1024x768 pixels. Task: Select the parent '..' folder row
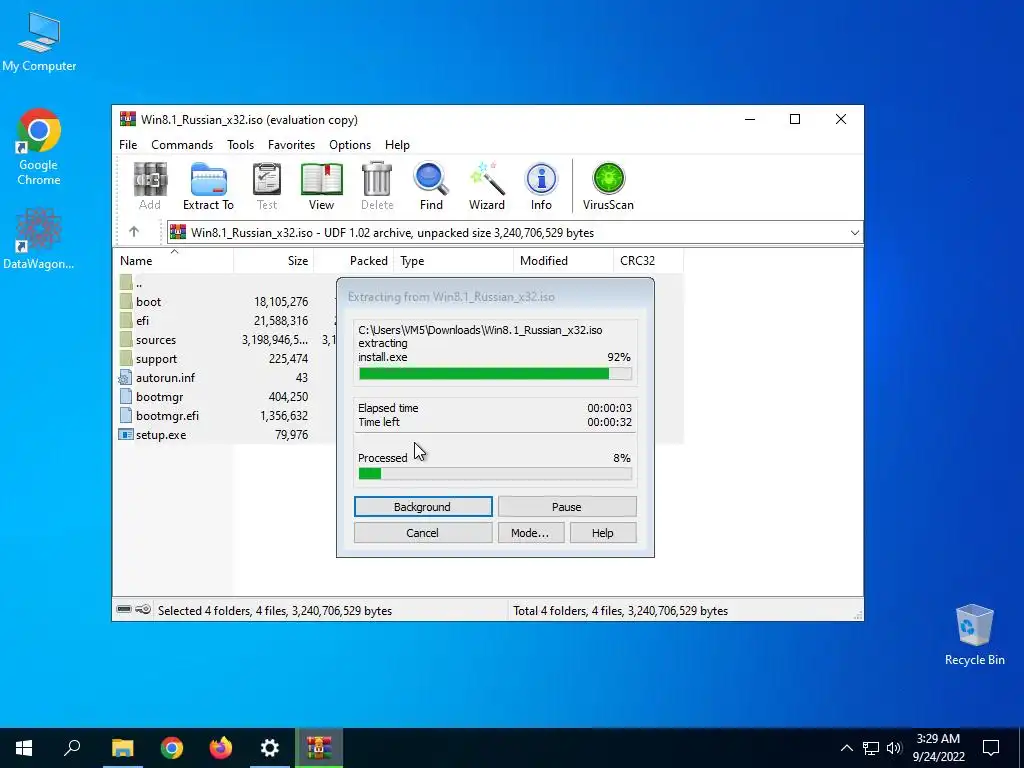(x=225, y=283)
